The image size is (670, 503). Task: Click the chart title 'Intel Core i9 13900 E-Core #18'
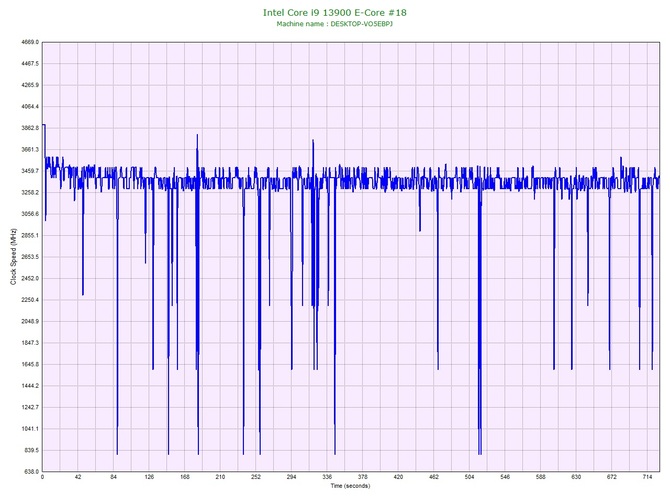click(x=335, y=12)
